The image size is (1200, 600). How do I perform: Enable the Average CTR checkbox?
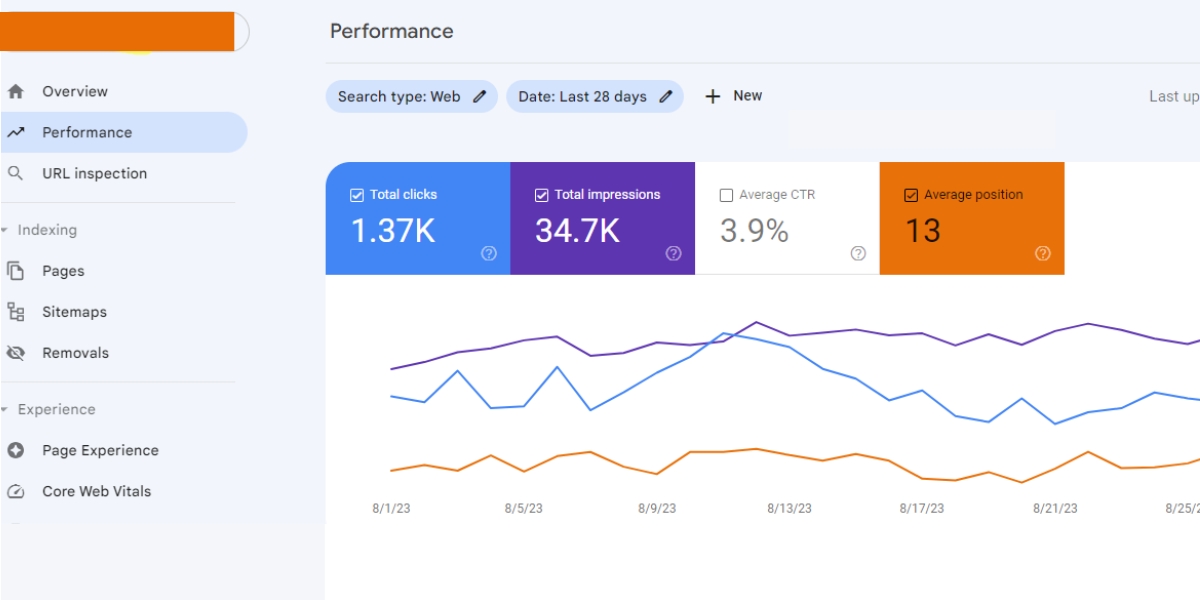726,195
